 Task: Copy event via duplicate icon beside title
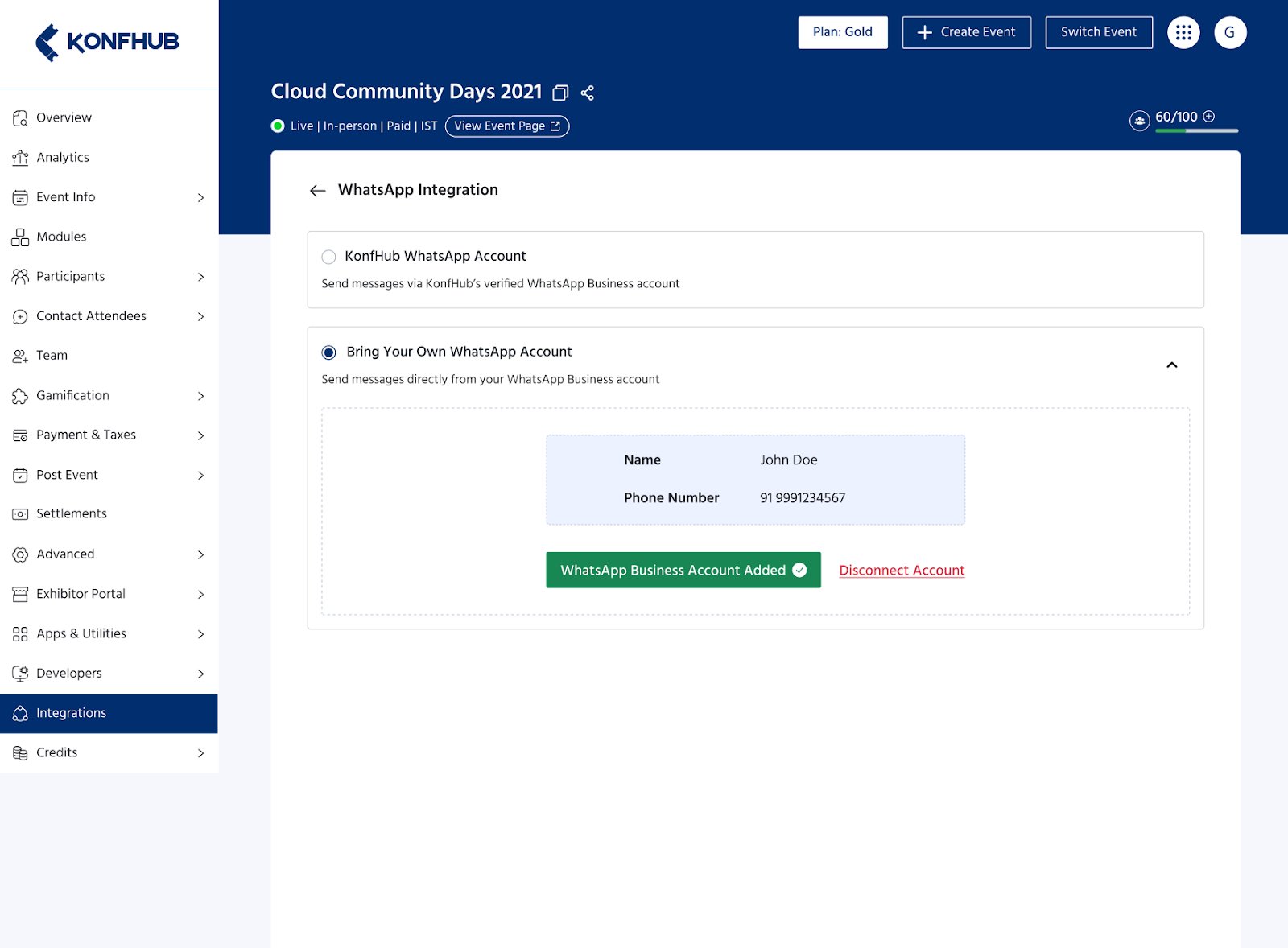click(x=560, y=93)
